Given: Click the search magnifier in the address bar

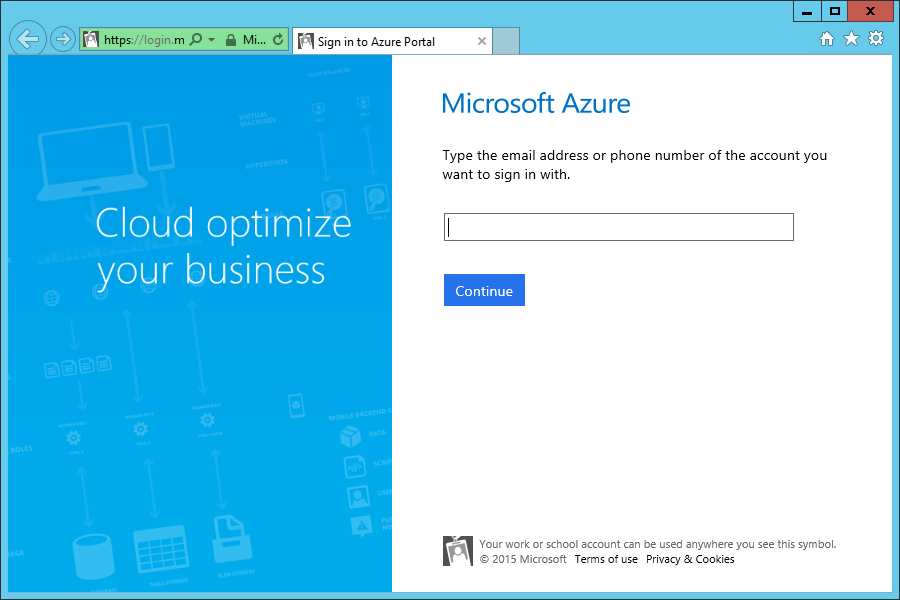Looking at the screenshot, I should pyautogui.click(x=196, y=40).
